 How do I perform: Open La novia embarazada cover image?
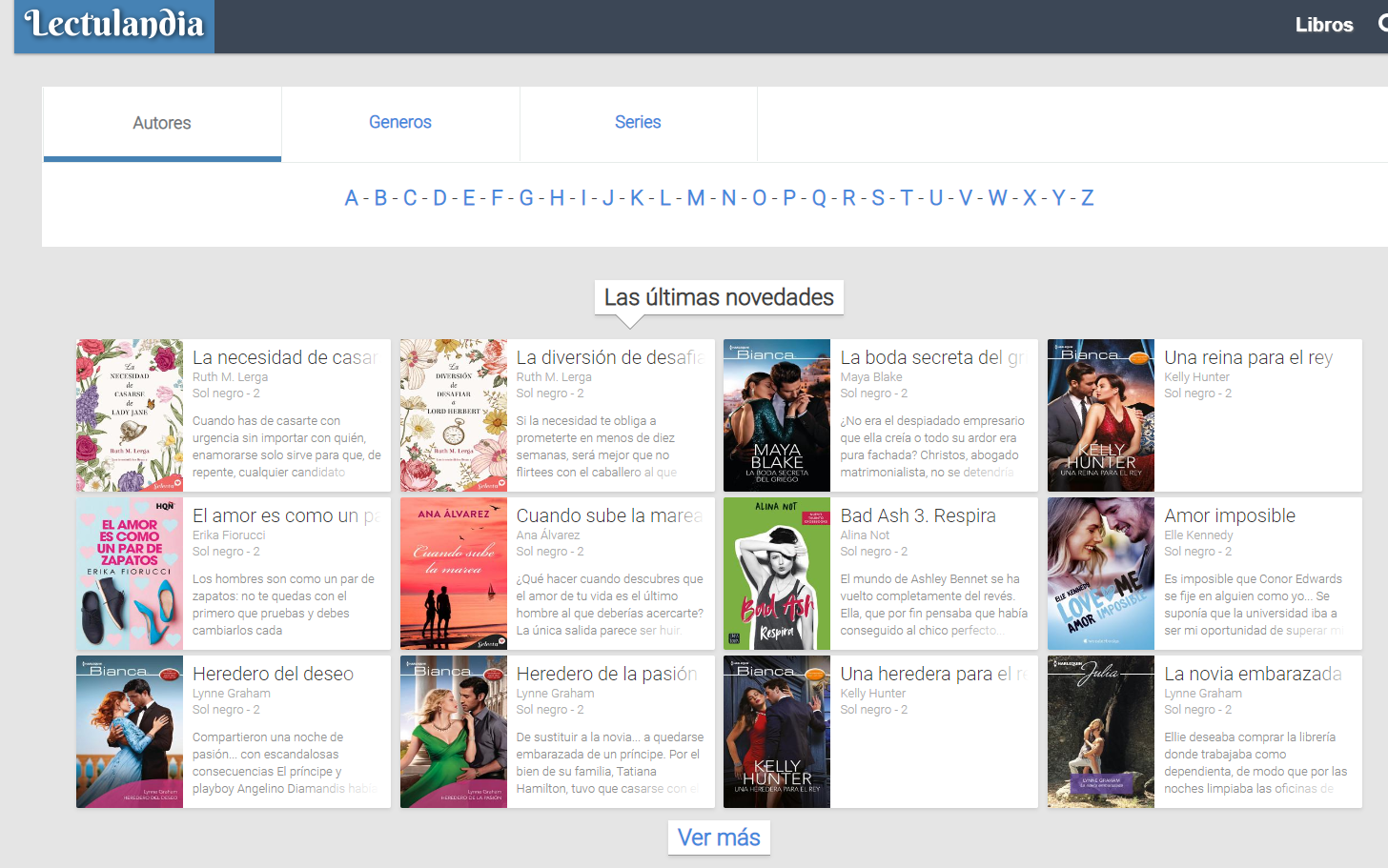1101,732
